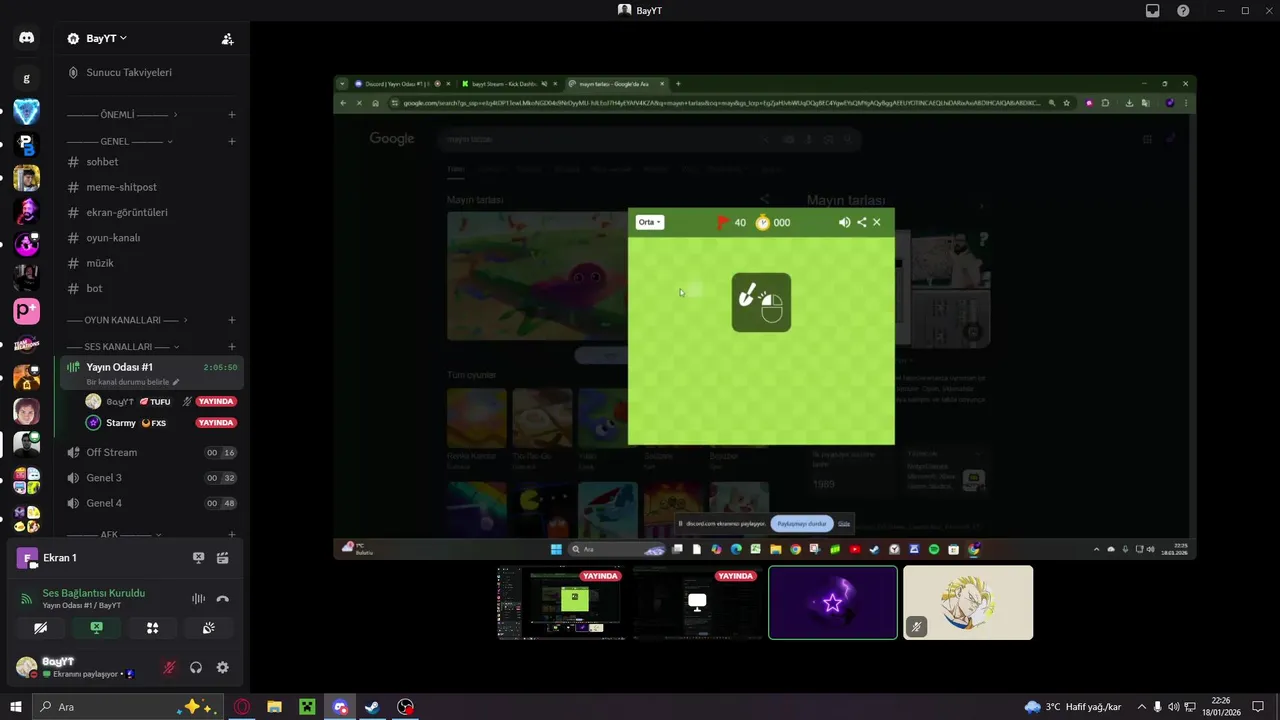Screen dimensions: 1280x720
Task: Edit 'Bir kanal durumu belirle' status pencil
Action: [176, 382]
